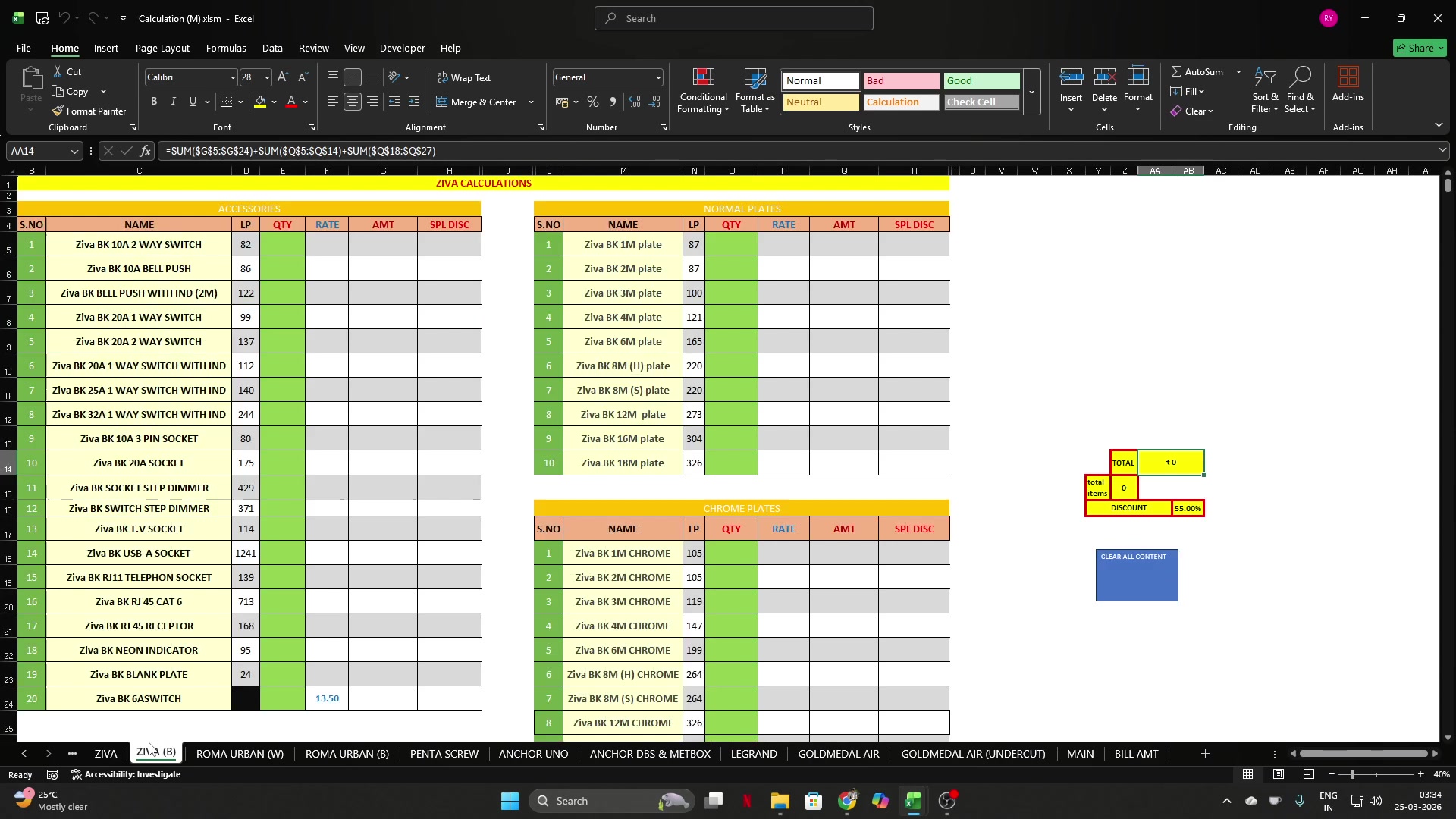
Task: Click Delete cells icon
Action: coord(1104,77)
